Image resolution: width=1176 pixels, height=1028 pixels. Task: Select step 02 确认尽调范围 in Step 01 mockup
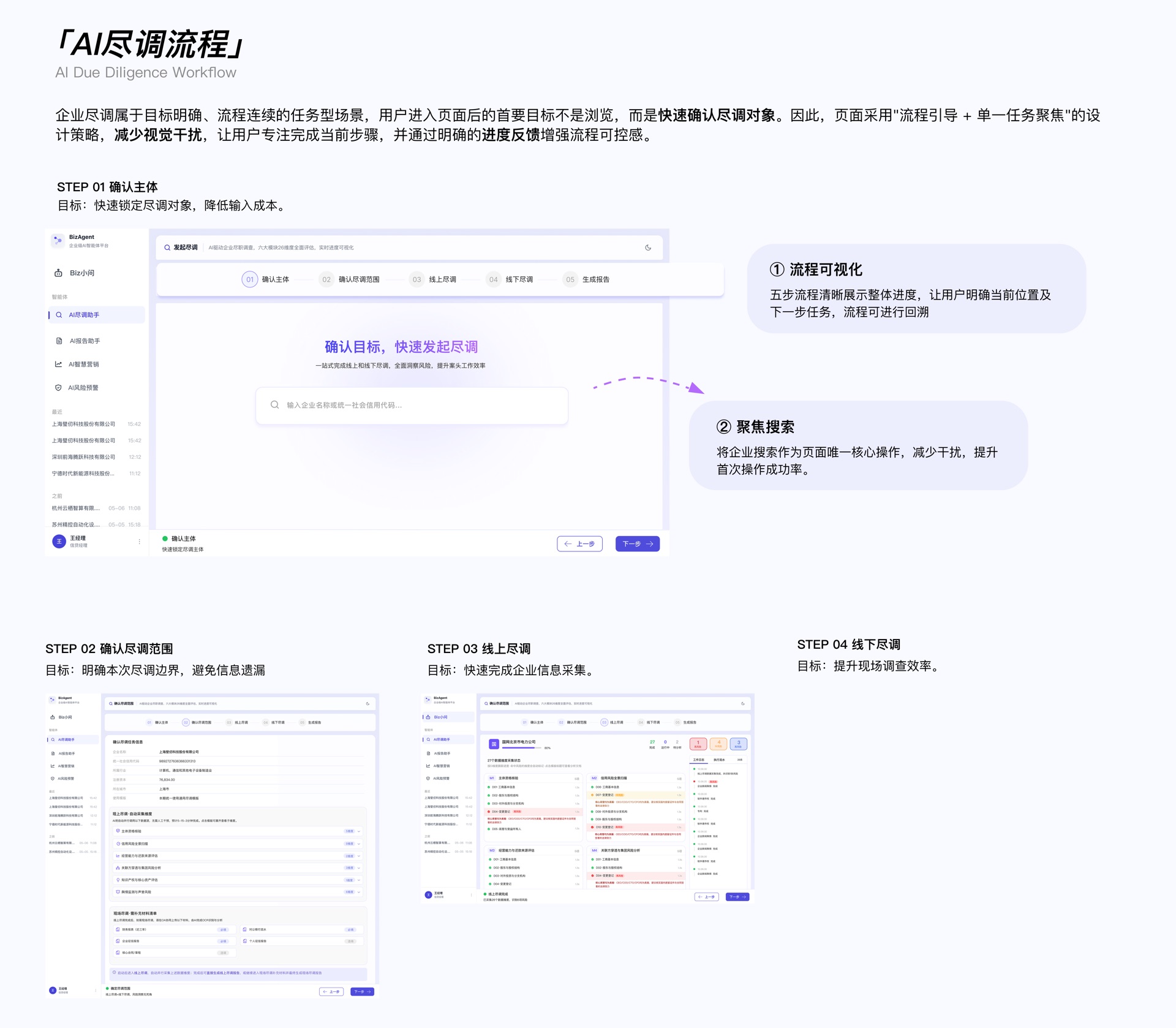click(x=349, y=279)
